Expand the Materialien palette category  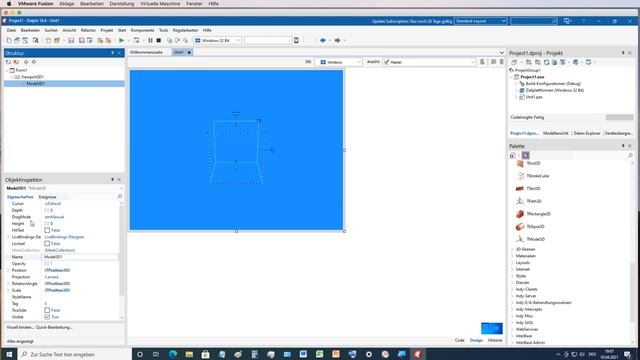pyautogui.click(x=513, y=256)
